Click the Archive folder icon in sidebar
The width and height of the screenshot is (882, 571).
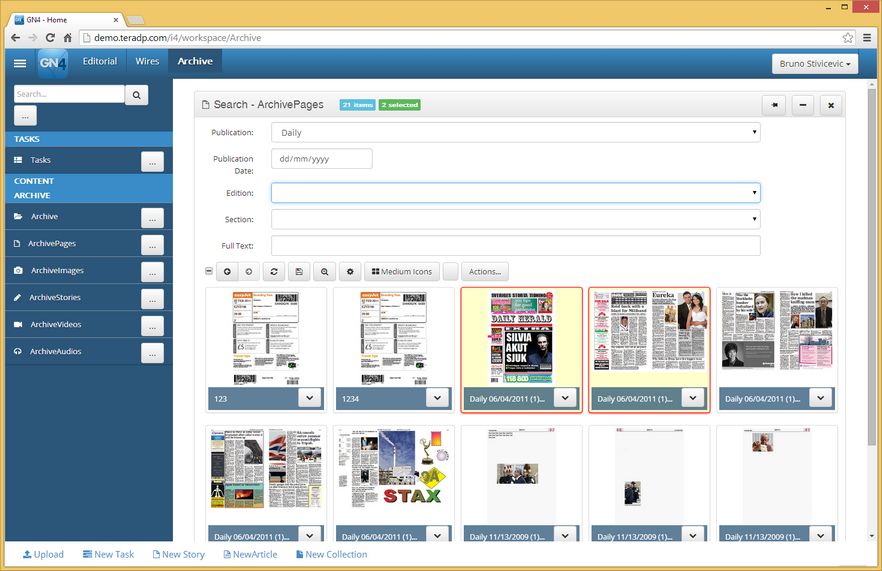tap(18, 216)
